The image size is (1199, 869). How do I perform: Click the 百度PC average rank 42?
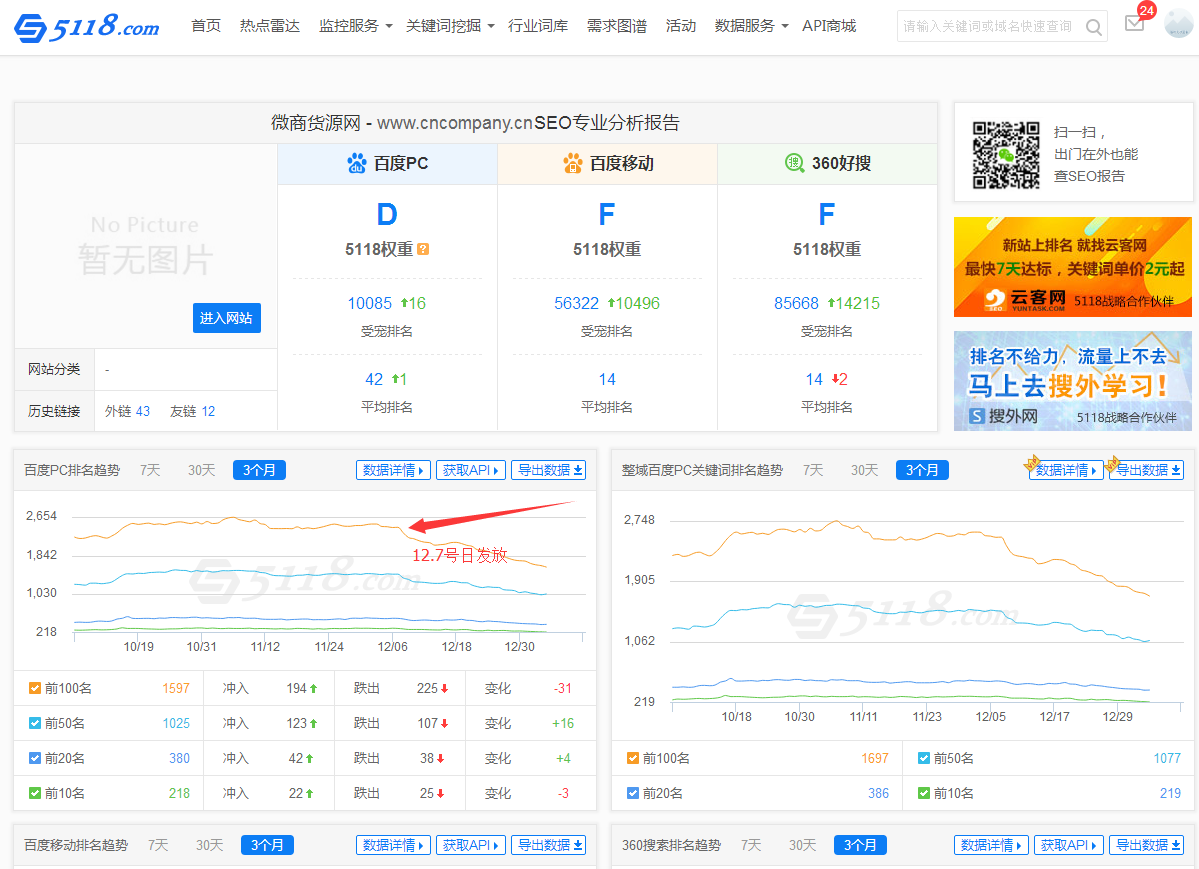(374, 379)
